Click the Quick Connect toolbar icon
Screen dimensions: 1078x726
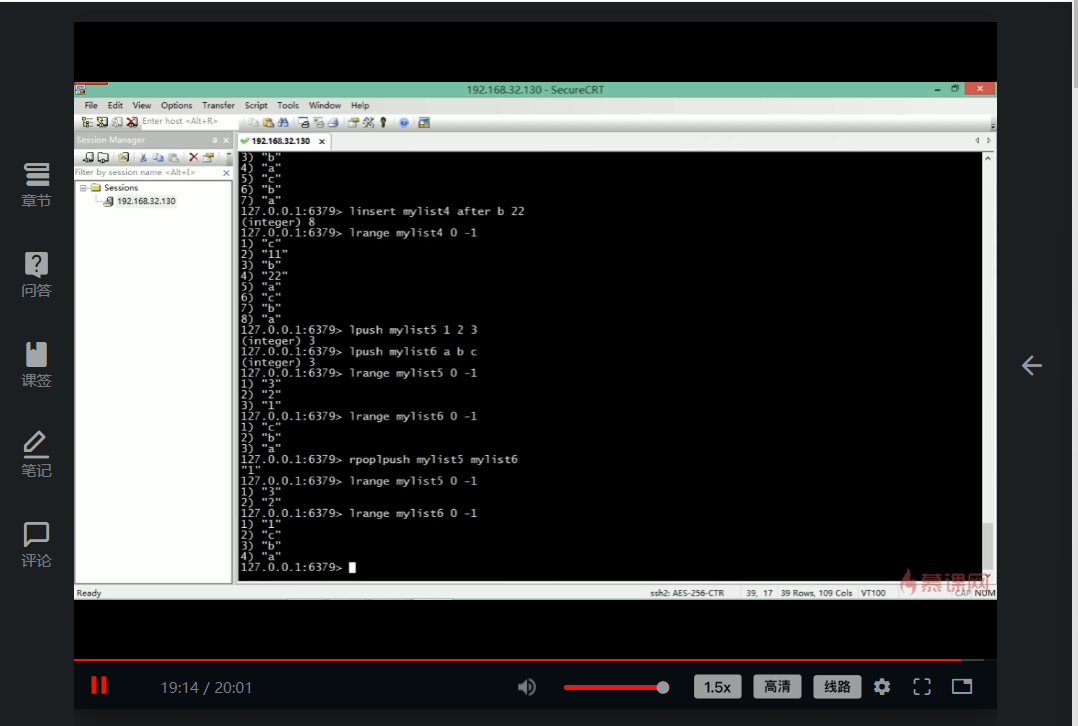point(102,122)
